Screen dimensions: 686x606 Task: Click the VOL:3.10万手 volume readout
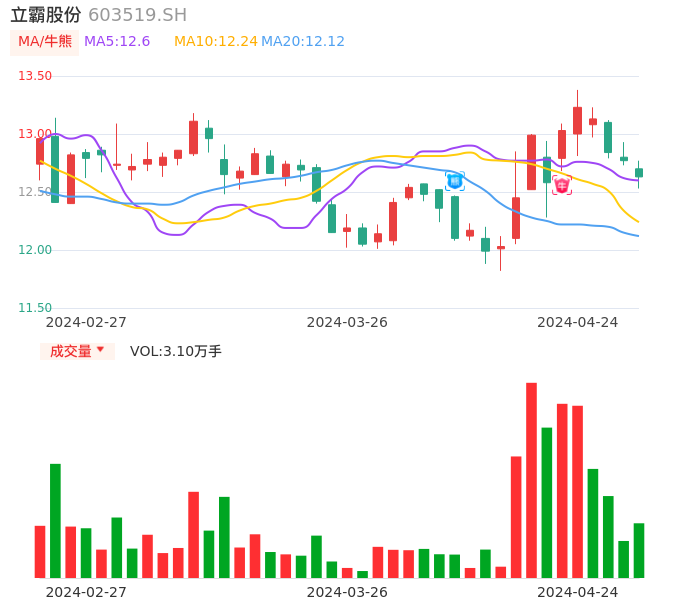(176, 351)
